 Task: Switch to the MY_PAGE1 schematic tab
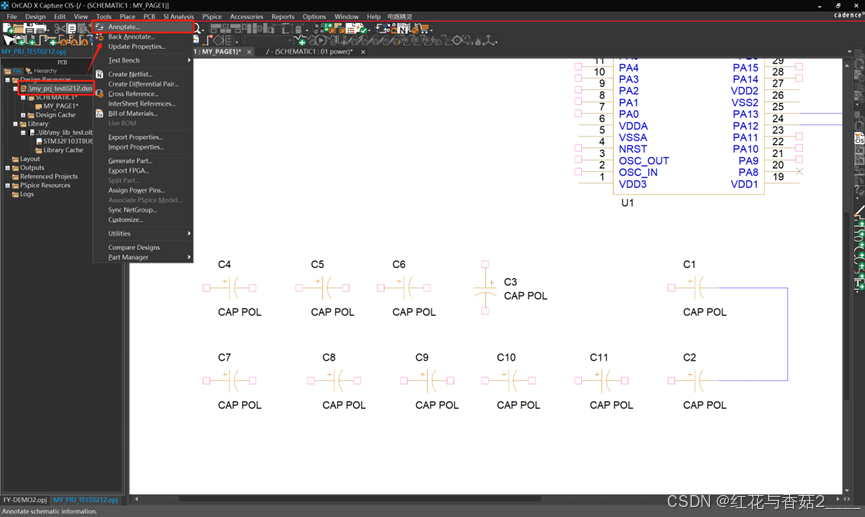pos(218,52)
